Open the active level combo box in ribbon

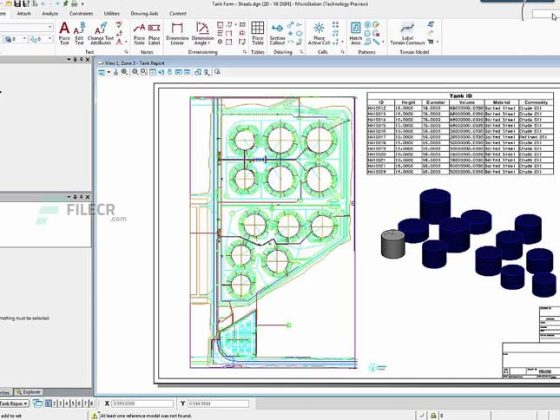pos(26,28)
